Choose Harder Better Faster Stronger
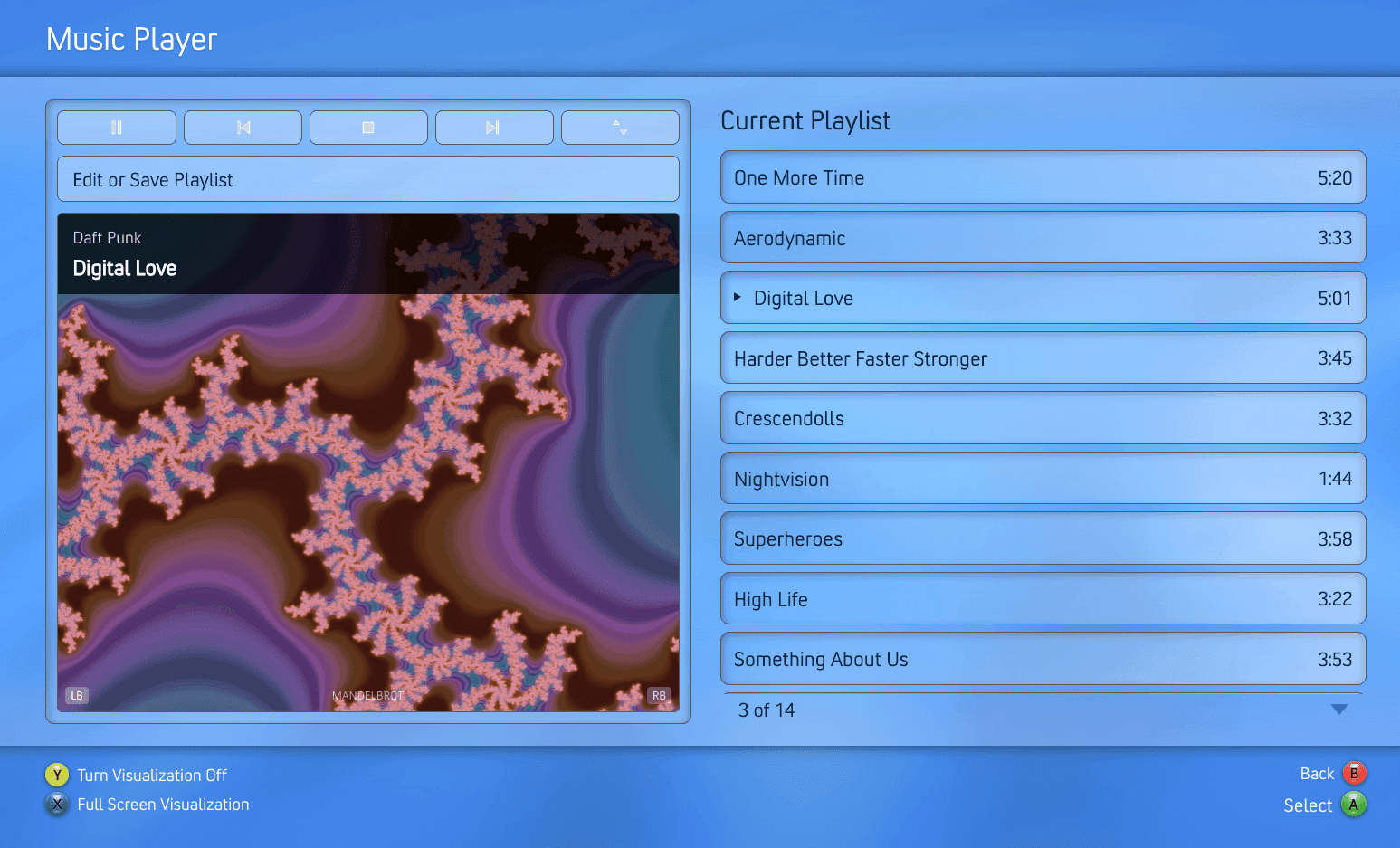1400x848 pixels. pos(1043,358)
